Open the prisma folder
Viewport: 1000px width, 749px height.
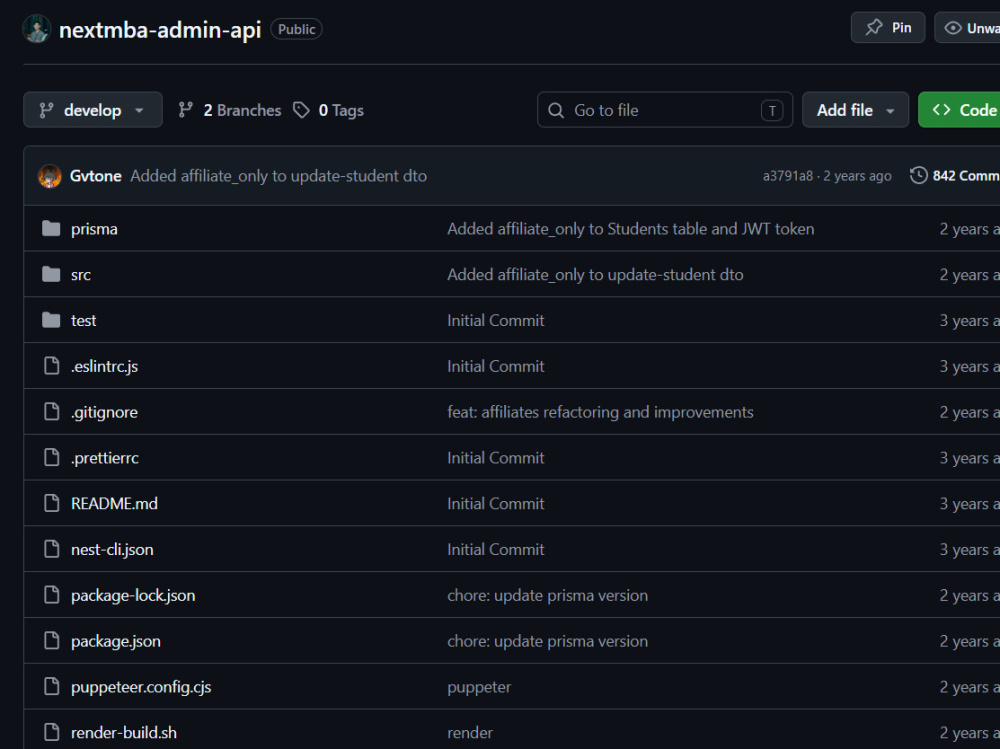coord(94,229)
